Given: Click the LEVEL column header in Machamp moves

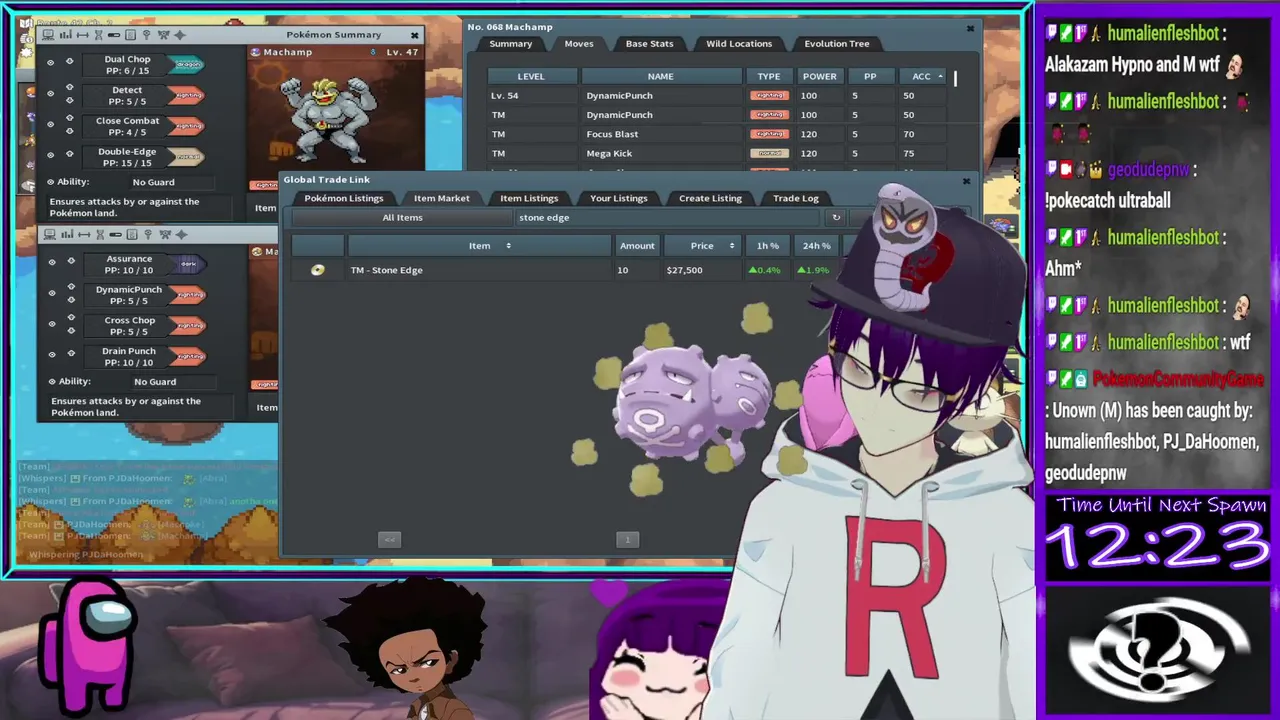Looking at the screenshot, I should point(531,76).
